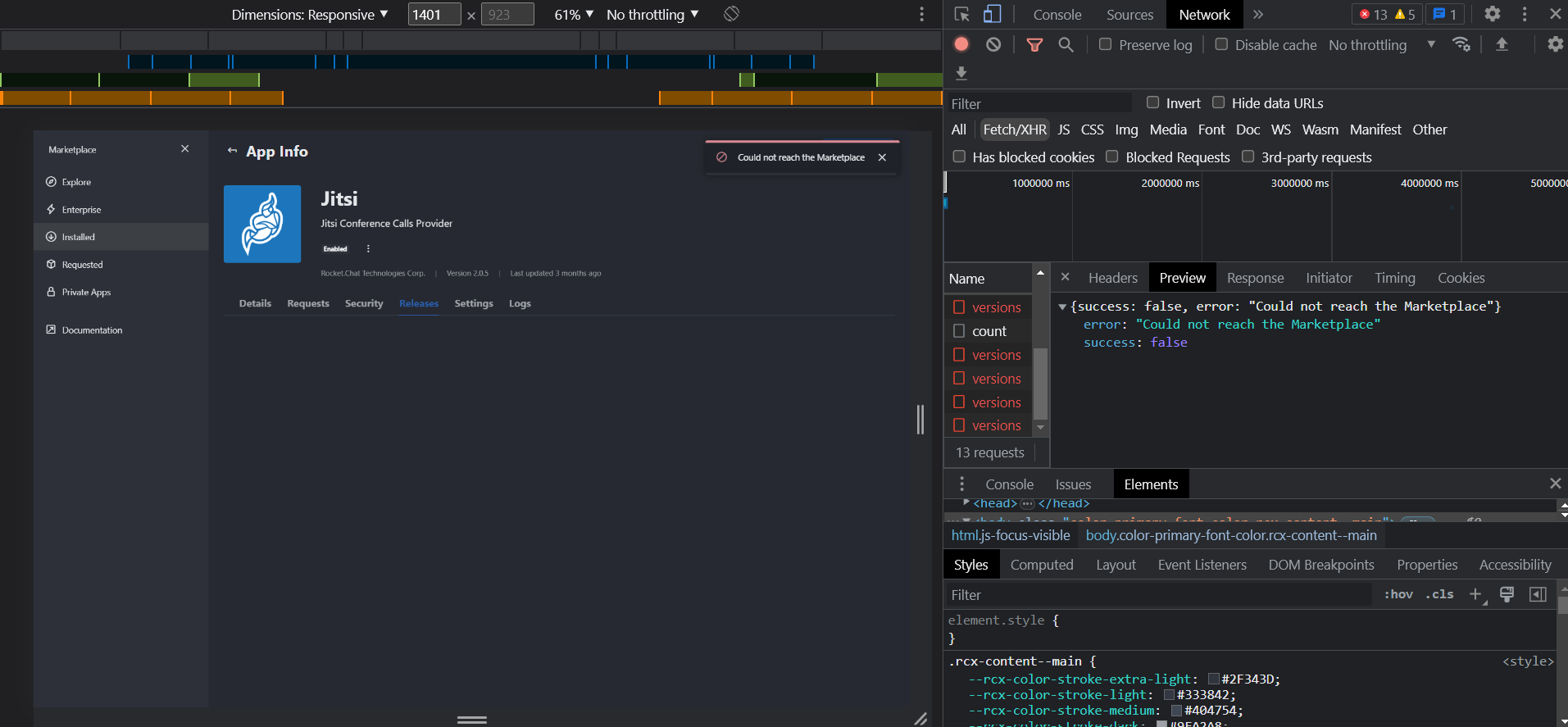
Task: Close the Marketplace sidebar
Action: 185,148
